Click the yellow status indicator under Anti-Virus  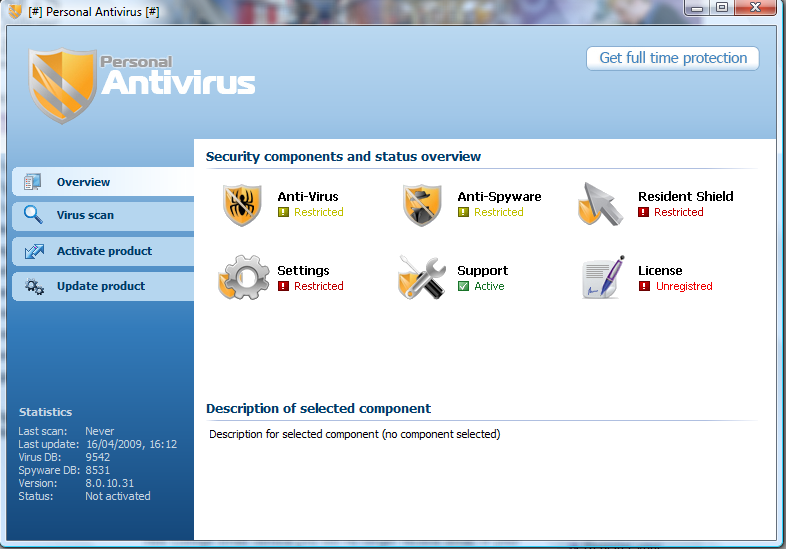tap(283, 212)
